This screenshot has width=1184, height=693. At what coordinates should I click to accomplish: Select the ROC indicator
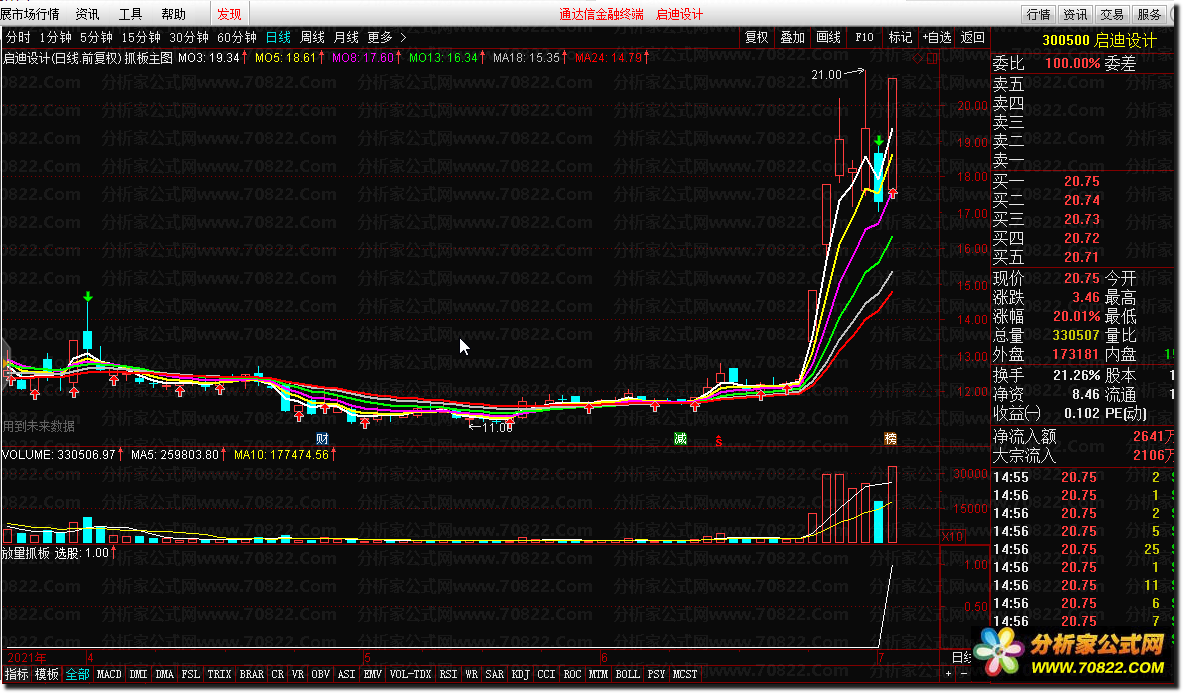point(572,674)
